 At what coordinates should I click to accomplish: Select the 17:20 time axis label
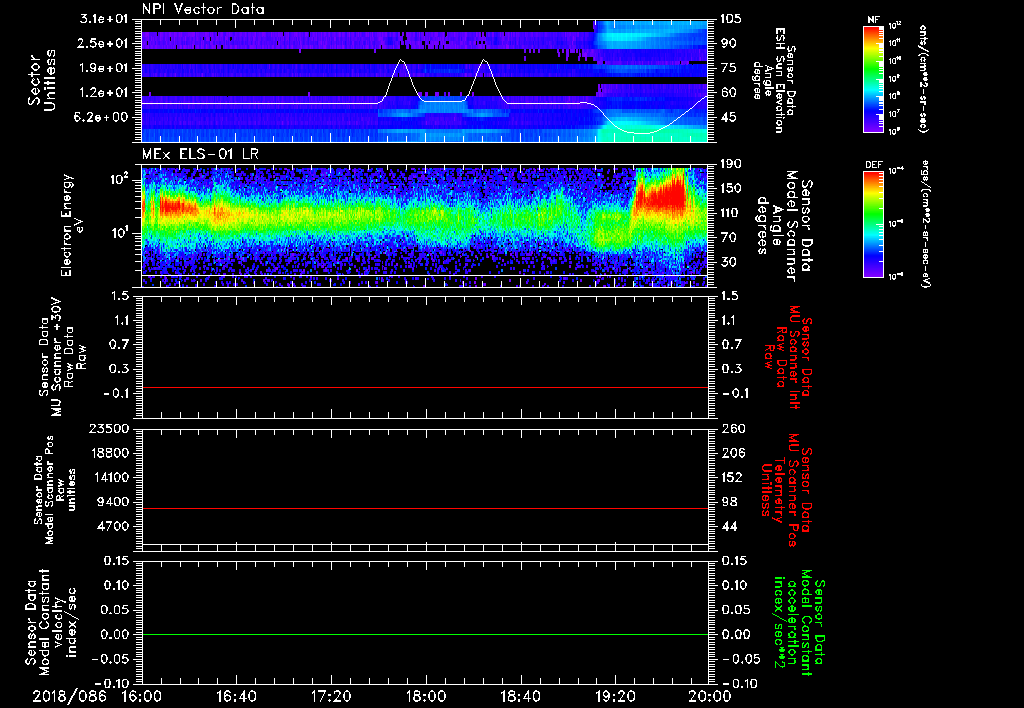pyautogui.click(x=330, y=696)
